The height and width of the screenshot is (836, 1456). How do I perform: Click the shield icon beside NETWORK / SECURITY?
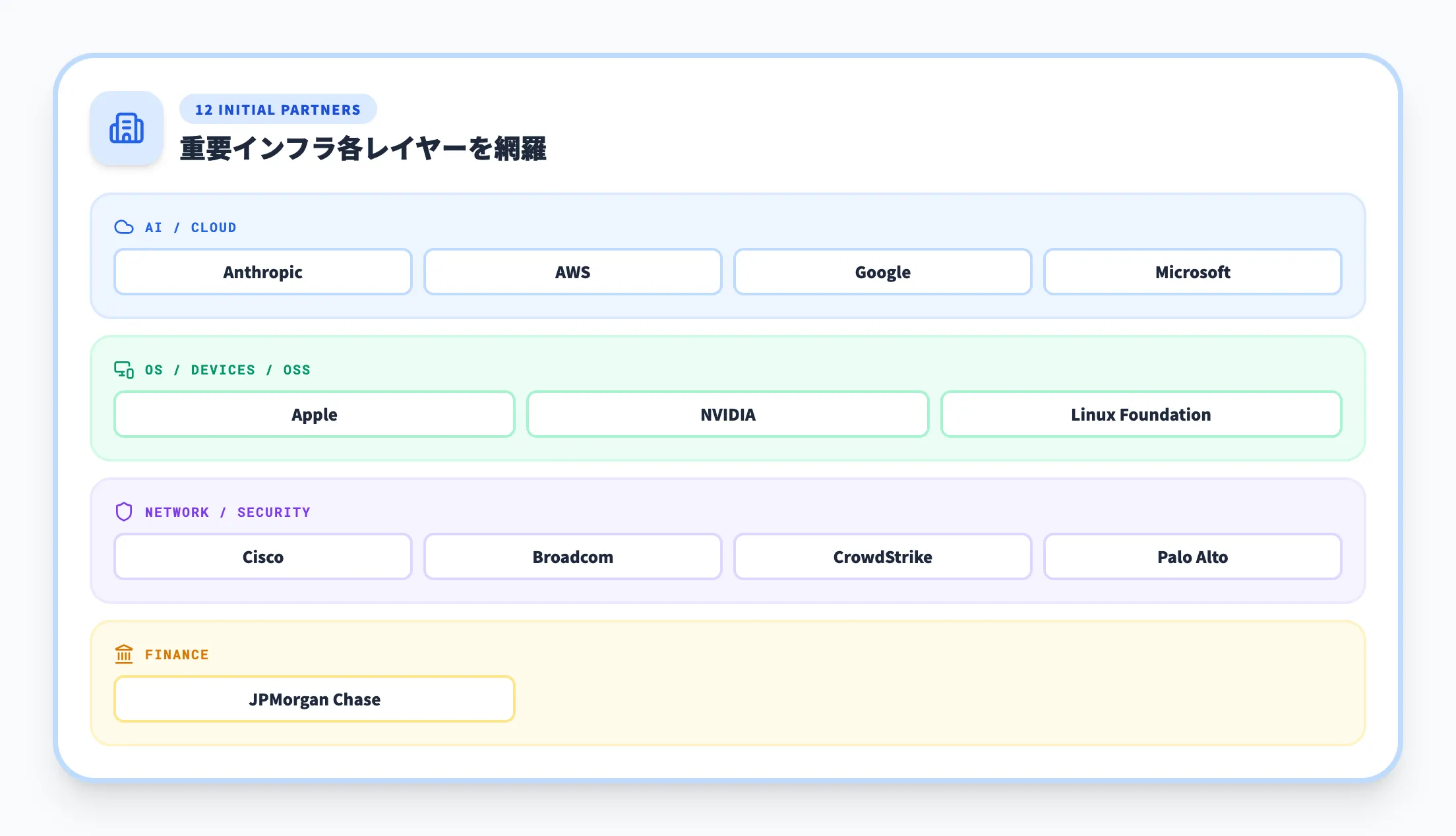124,512
